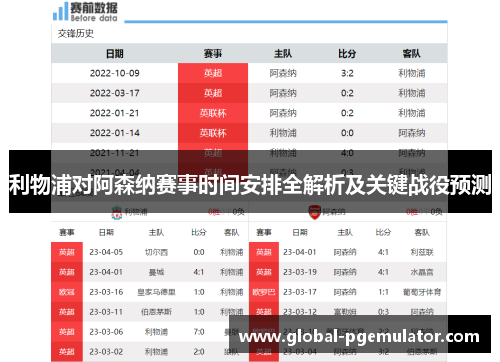Click 水晶宫 in the 23-03-19 row
This screenshot has width=500, height=362.
[x=422, y=272]
